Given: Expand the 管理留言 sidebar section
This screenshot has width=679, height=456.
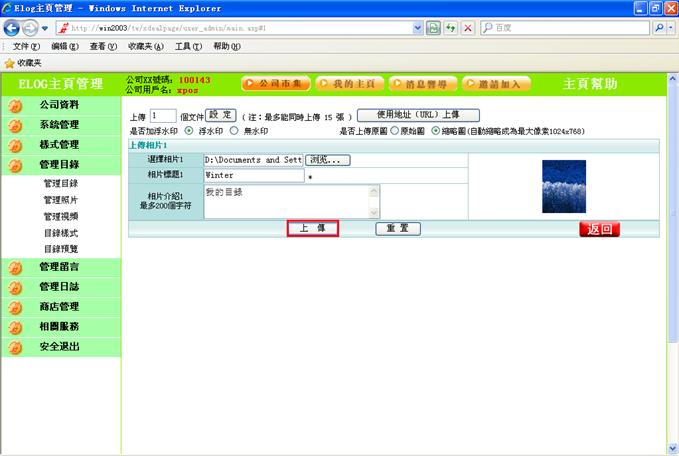Looking at the screenshot, I should pos(58,267).
